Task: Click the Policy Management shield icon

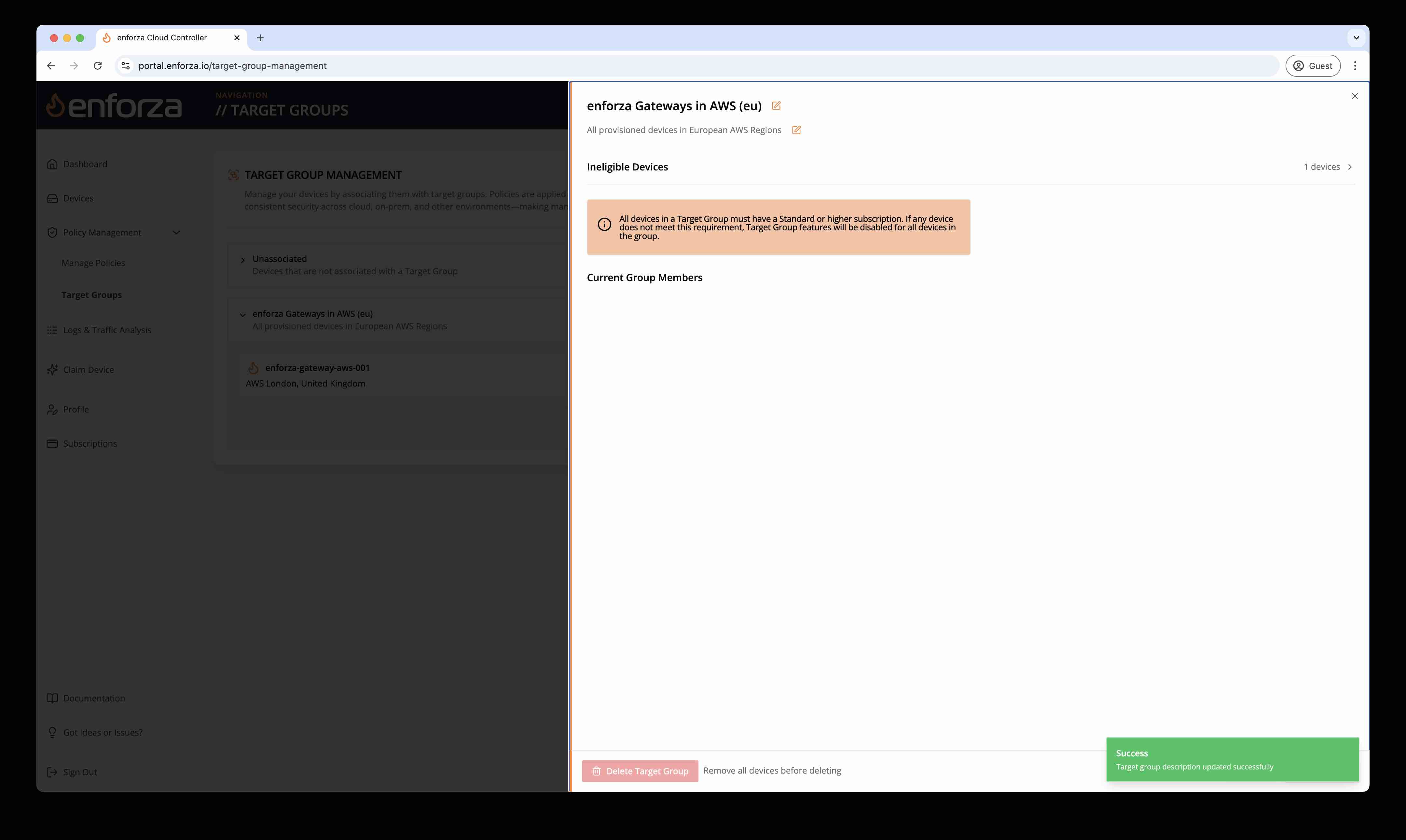Action: tap(52, 233)
